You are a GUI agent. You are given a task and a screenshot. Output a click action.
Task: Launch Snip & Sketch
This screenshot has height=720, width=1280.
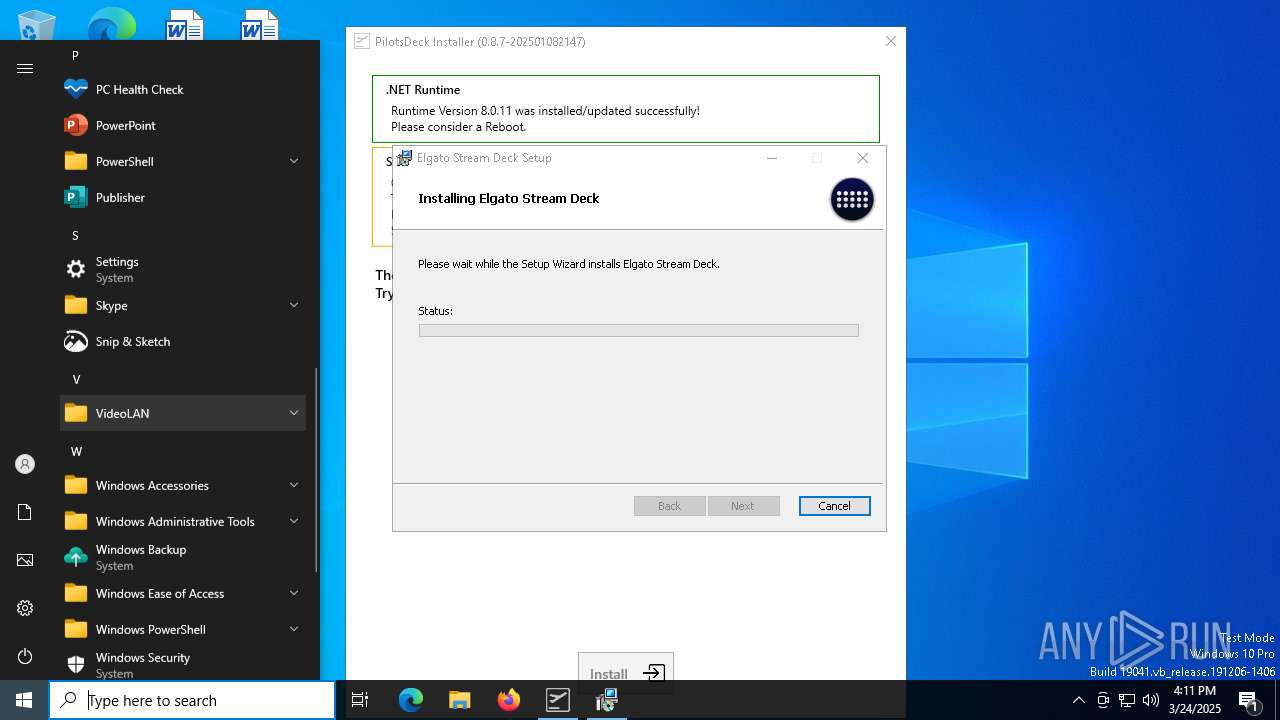183,341
